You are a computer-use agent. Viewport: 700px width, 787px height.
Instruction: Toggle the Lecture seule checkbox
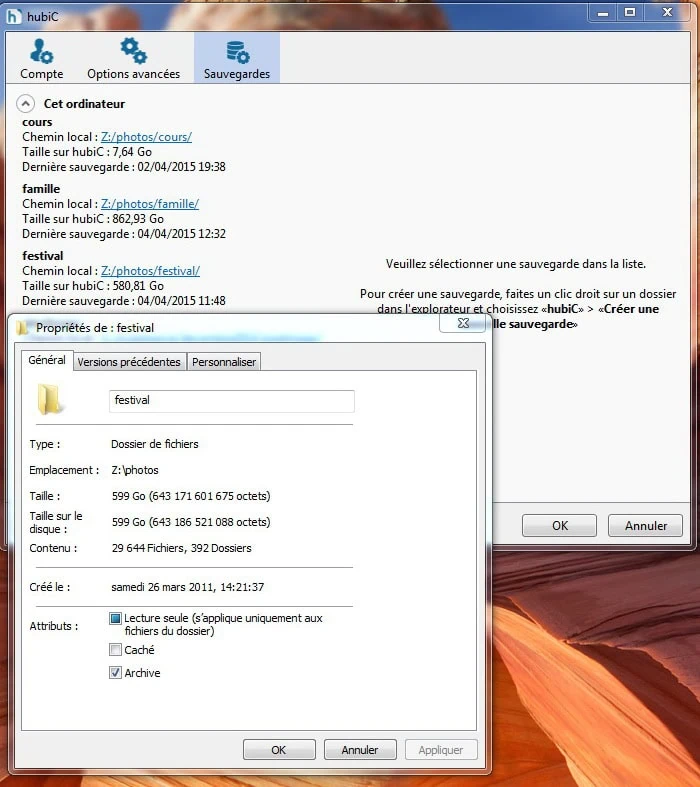tap(116, 619)
